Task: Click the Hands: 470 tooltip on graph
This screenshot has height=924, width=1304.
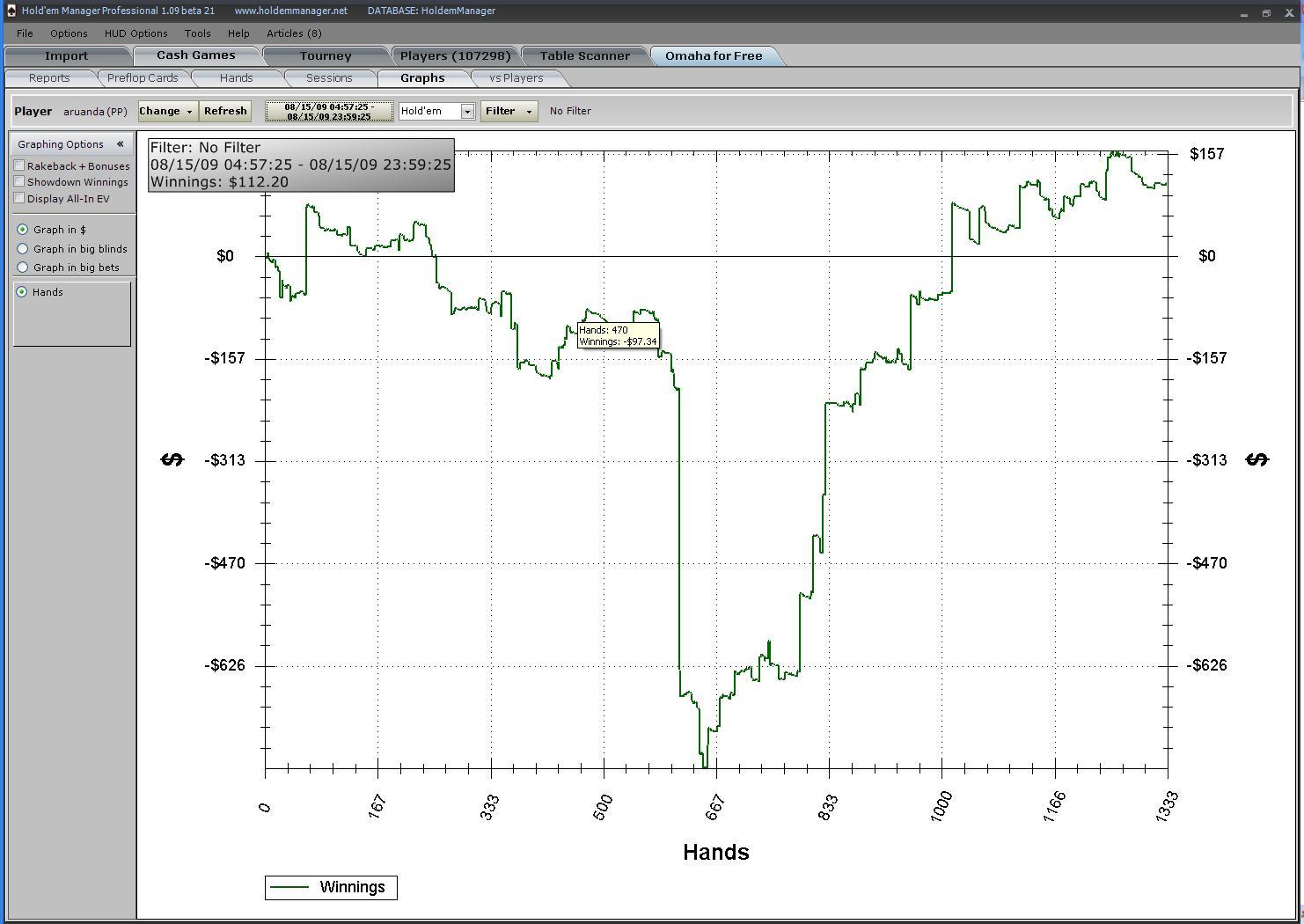Action: pyautogui.click(x=618, y=335)
